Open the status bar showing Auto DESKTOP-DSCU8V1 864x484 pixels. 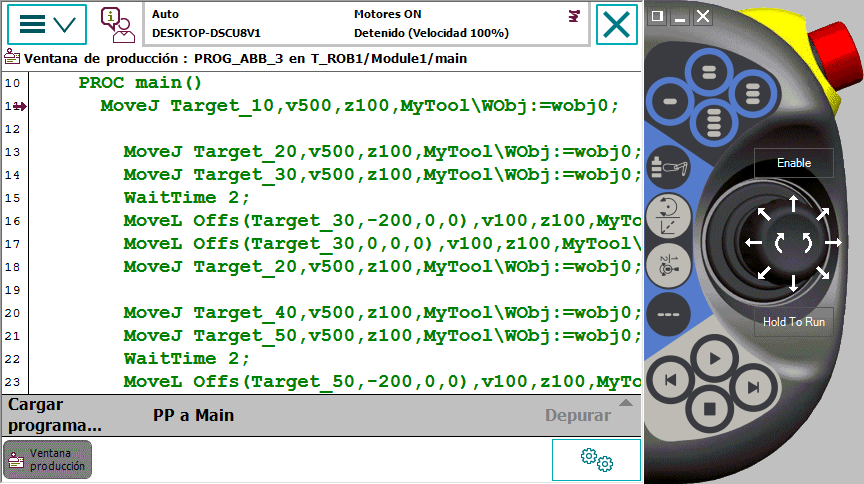point(366,24)
